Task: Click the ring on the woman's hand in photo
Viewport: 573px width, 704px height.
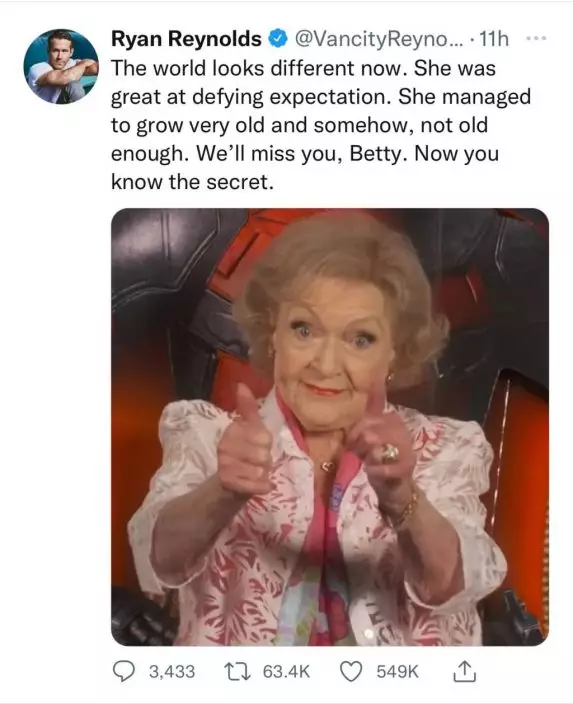Action: tap(390, 453)
